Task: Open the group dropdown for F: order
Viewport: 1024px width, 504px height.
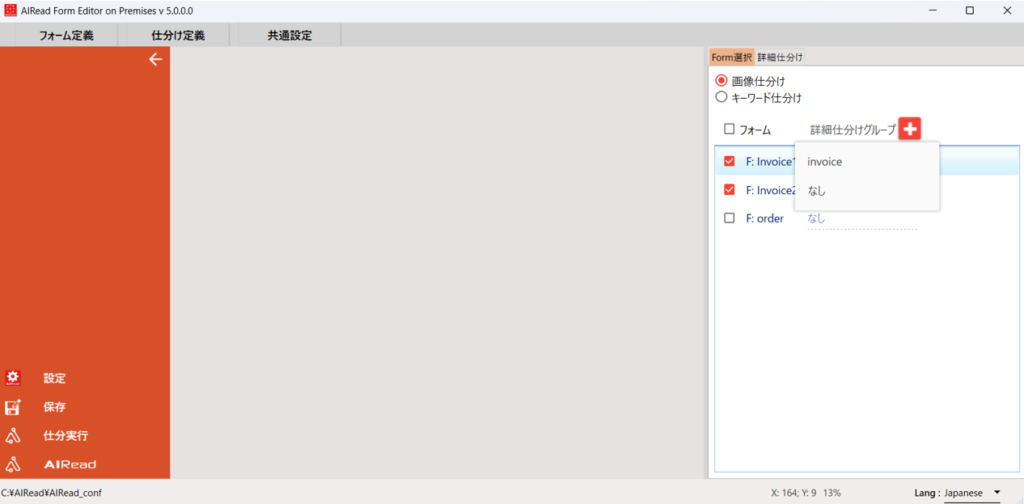Action: pyautogui.click(x=862, y=219)
